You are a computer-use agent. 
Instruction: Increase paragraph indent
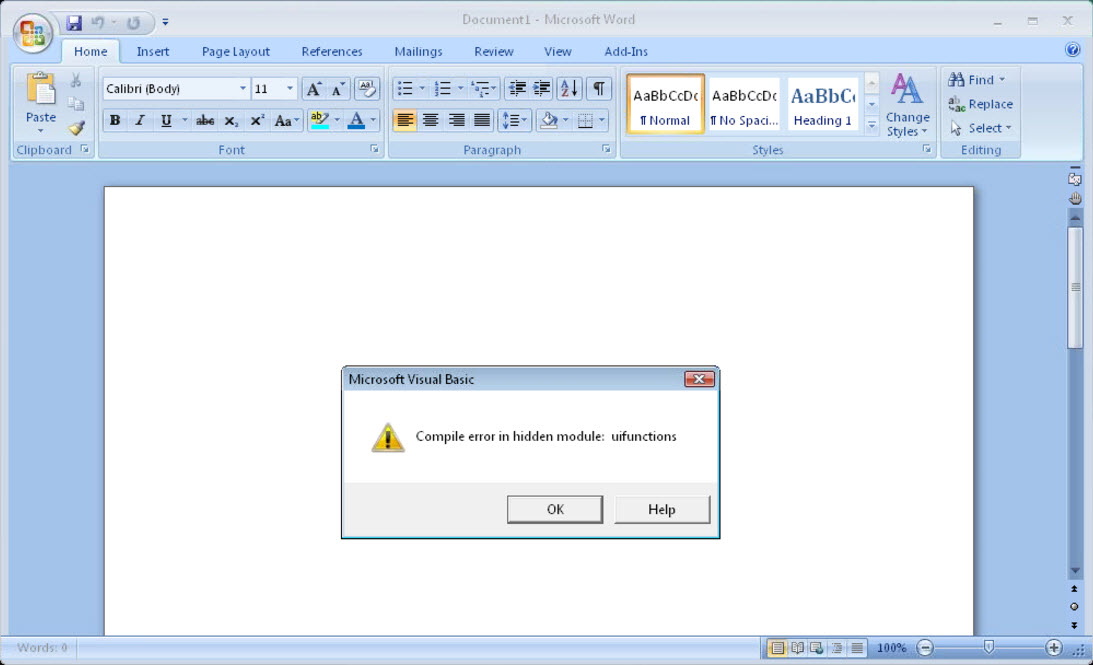click(542, 89)
